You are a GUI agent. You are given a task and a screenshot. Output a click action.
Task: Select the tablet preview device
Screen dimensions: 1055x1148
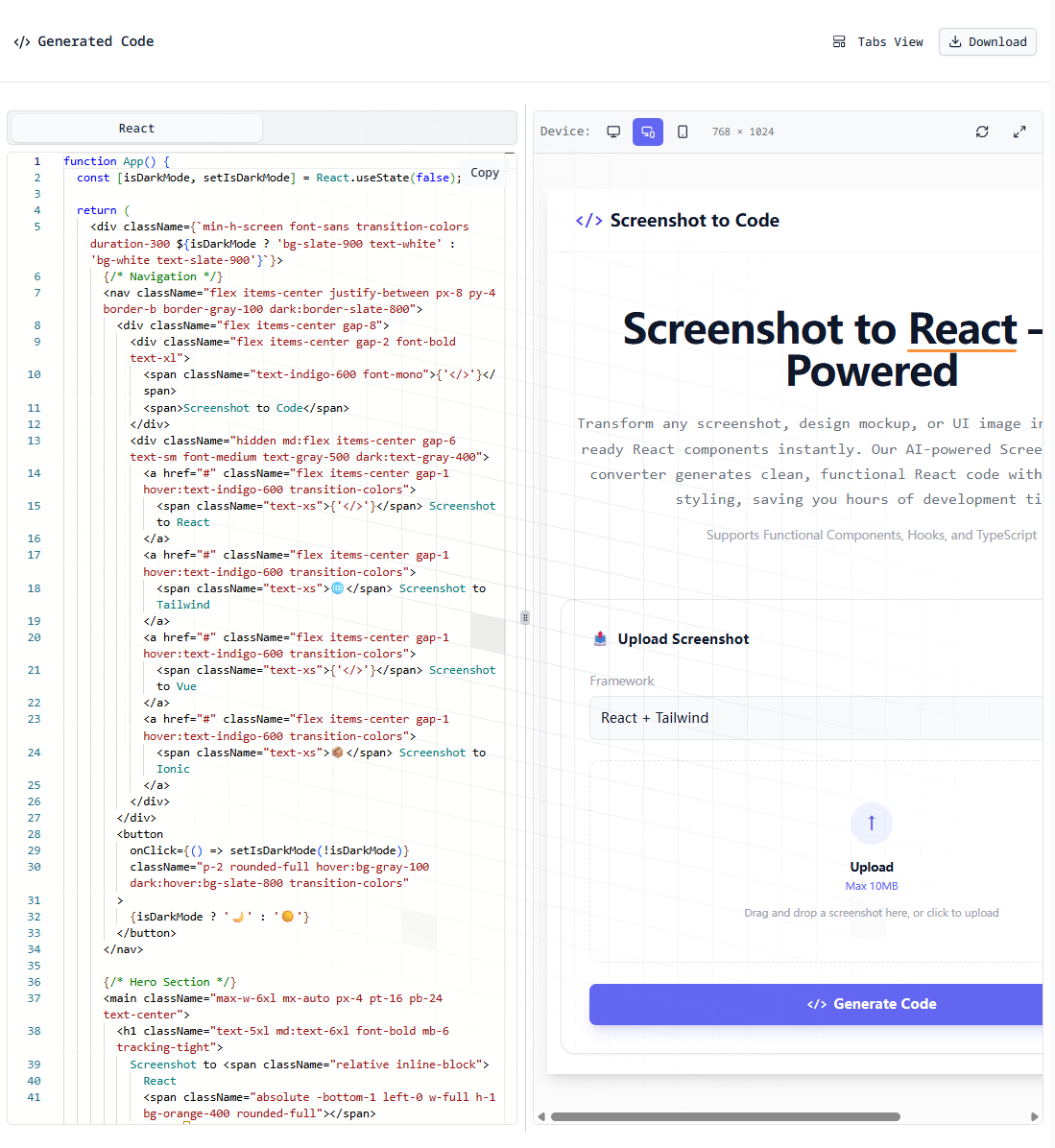click(x=647, y=132)
